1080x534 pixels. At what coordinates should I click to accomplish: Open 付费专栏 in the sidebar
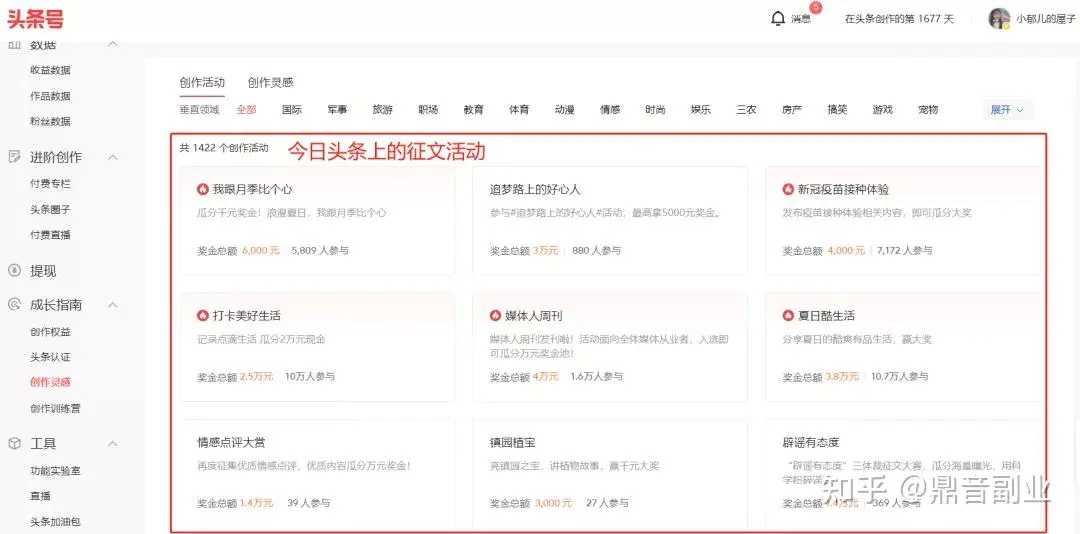(x=50, y=184)
